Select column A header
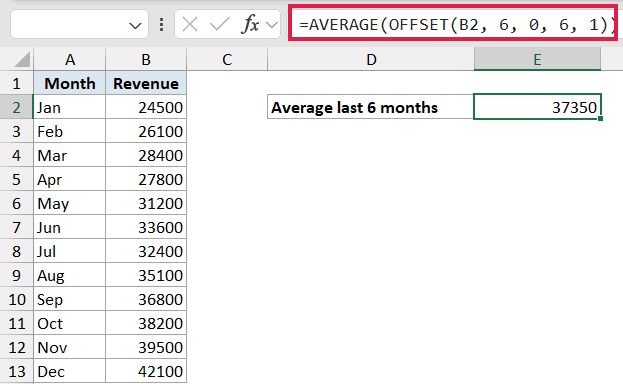 (70, 59)
